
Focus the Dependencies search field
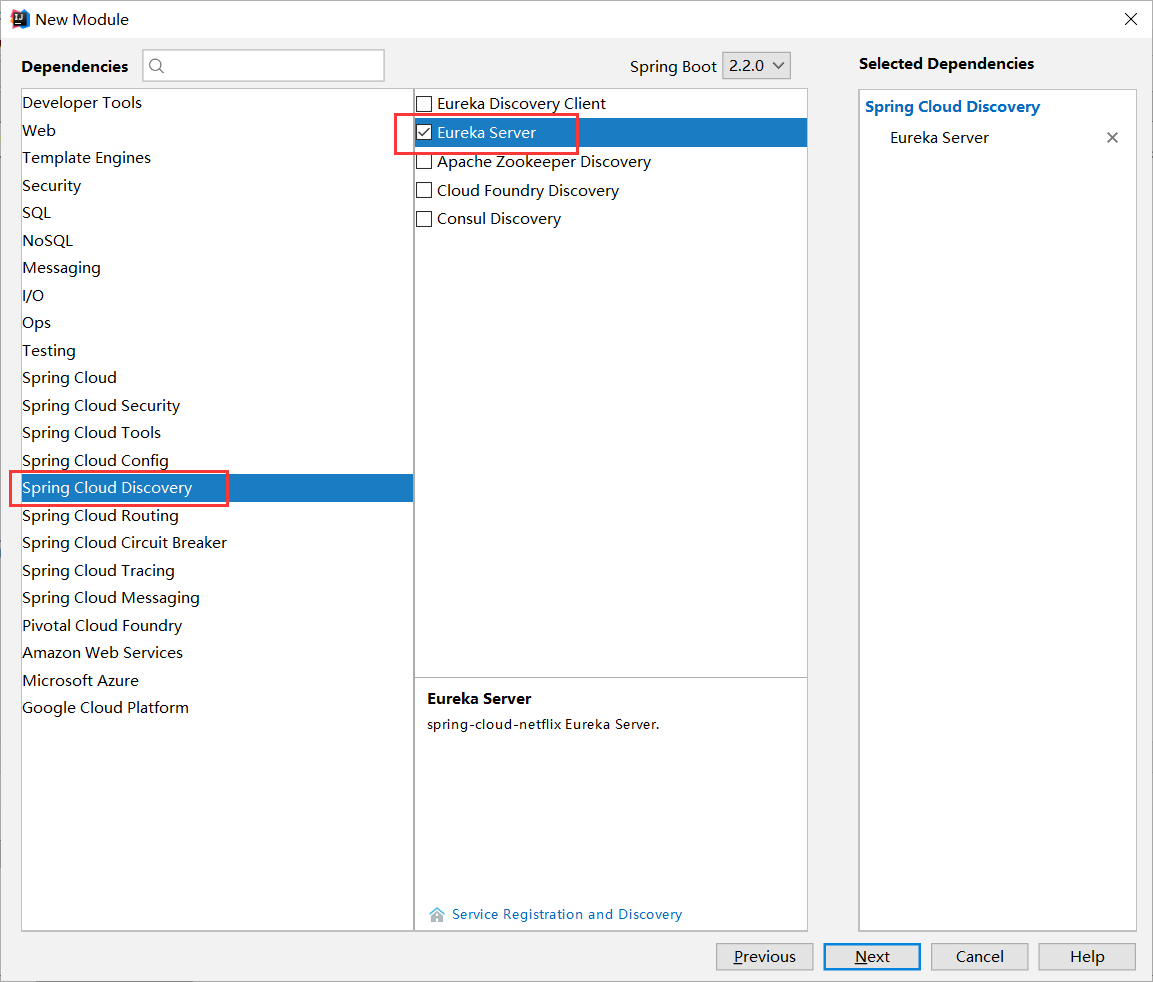point(263,65)
